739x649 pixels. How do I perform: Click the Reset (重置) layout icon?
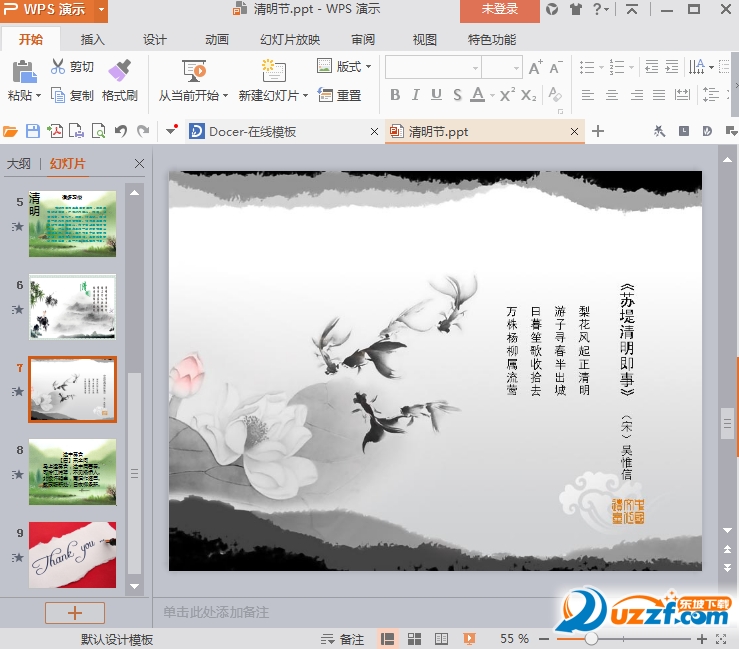325,95
